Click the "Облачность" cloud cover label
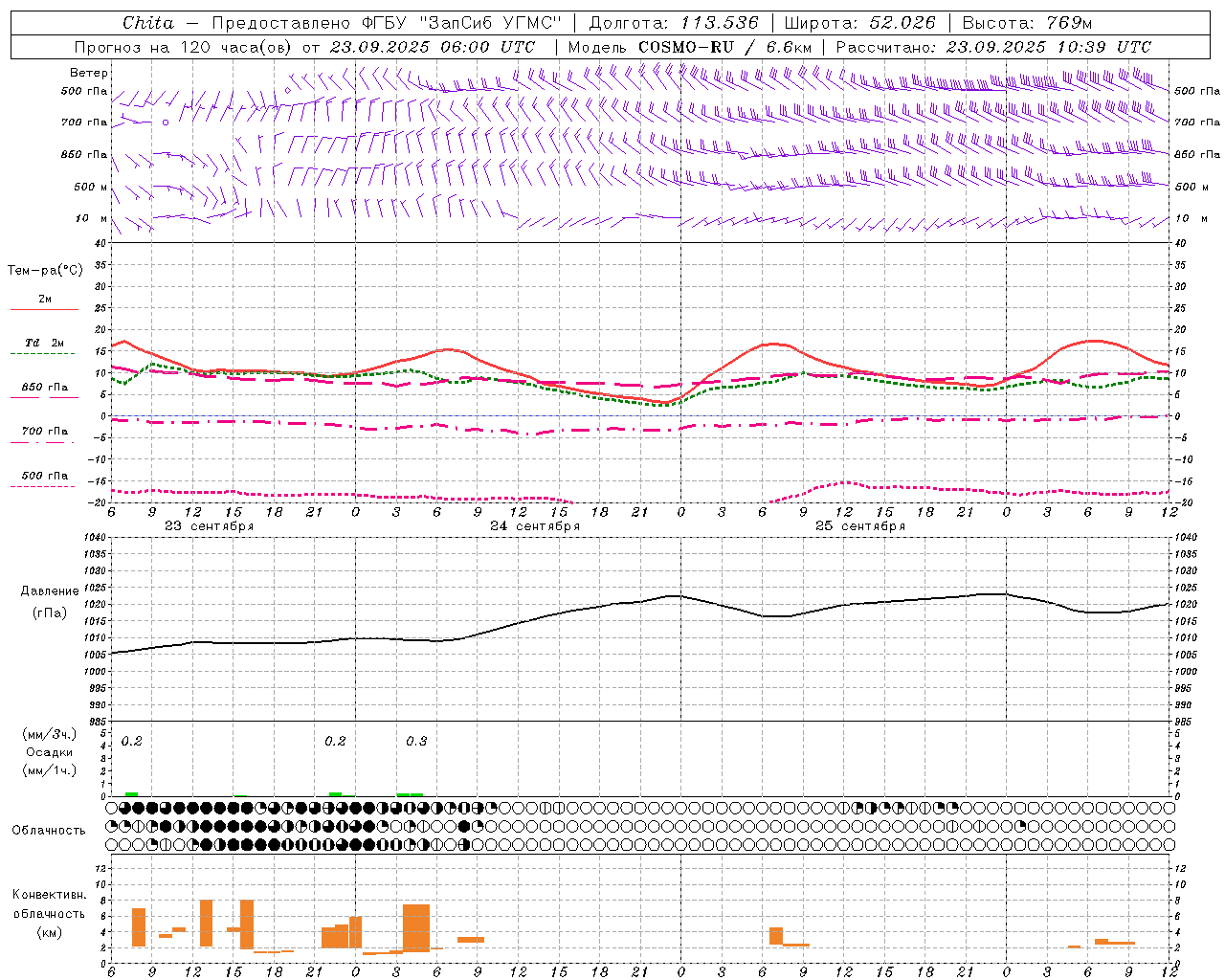 49,831
